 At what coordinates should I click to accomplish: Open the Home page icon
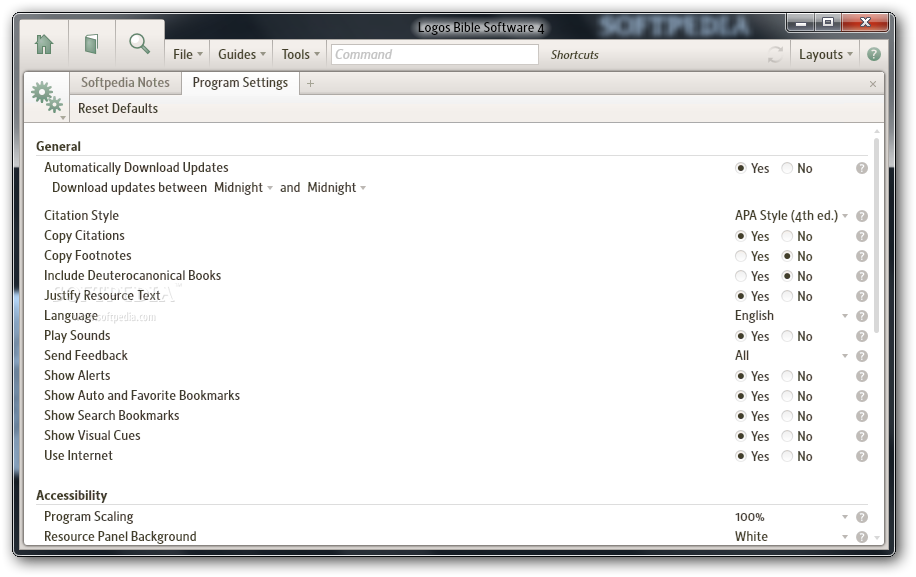point(44,44)
